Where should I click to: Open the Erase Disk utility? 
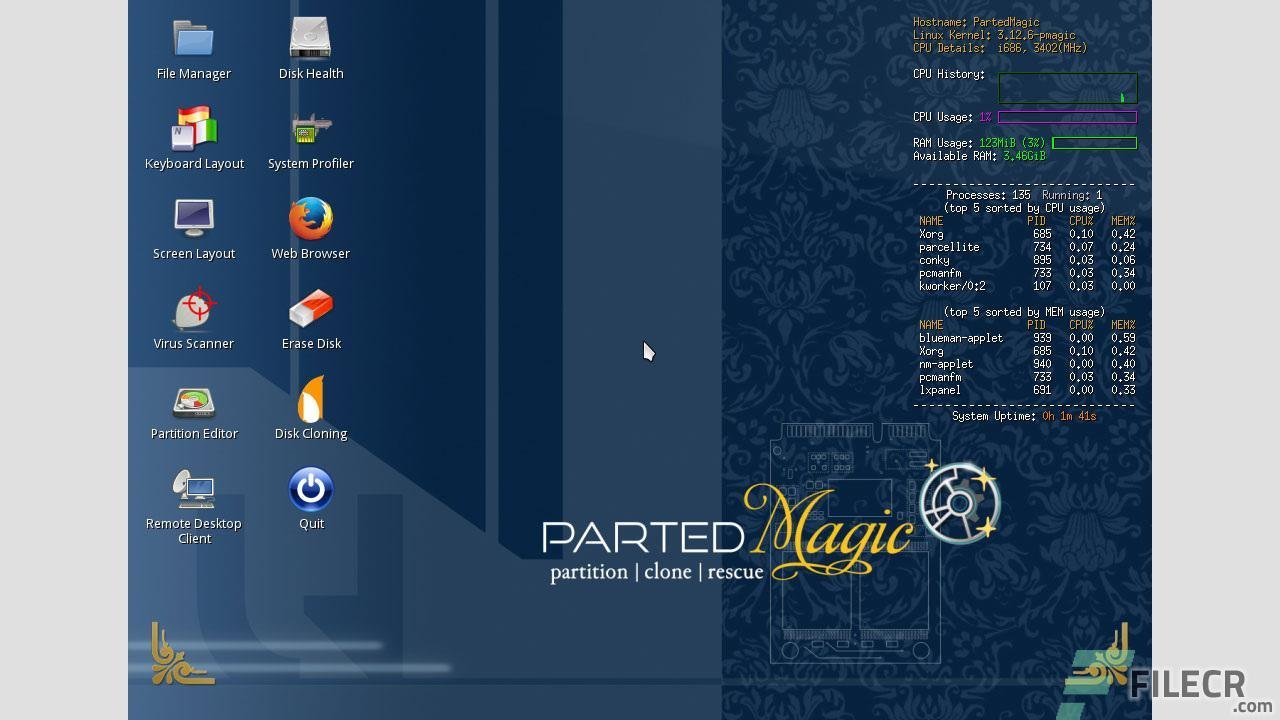[310, 308]
